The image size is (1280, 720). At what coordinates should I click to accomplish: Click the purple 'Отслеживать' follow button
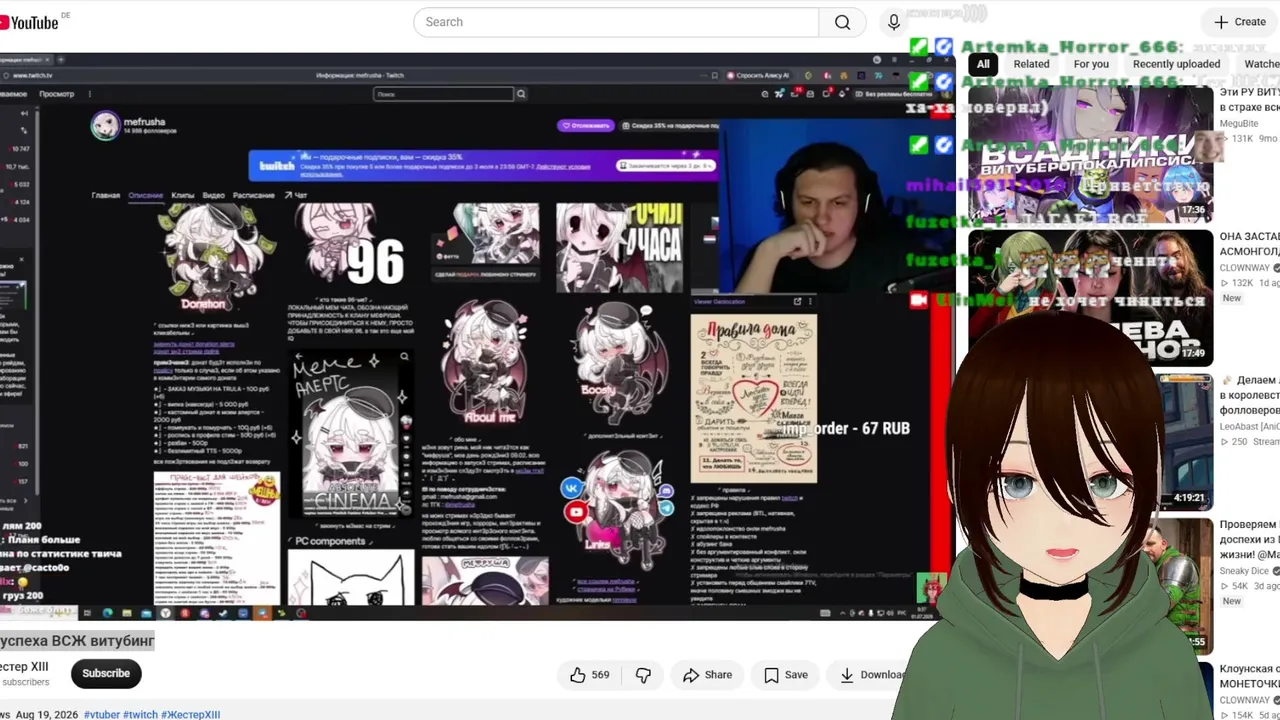[586, 126]
